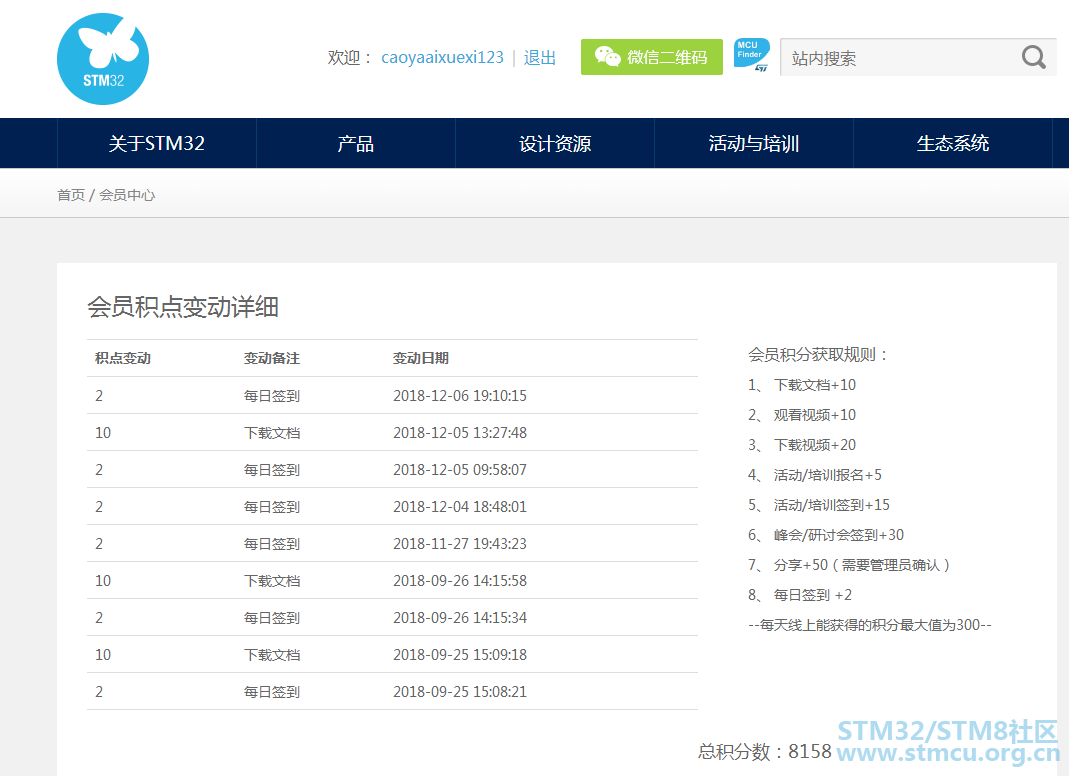Click rule 下载视频+20
The width and height of the screenshot is (1069, 776).
click(x=815, y=445)
